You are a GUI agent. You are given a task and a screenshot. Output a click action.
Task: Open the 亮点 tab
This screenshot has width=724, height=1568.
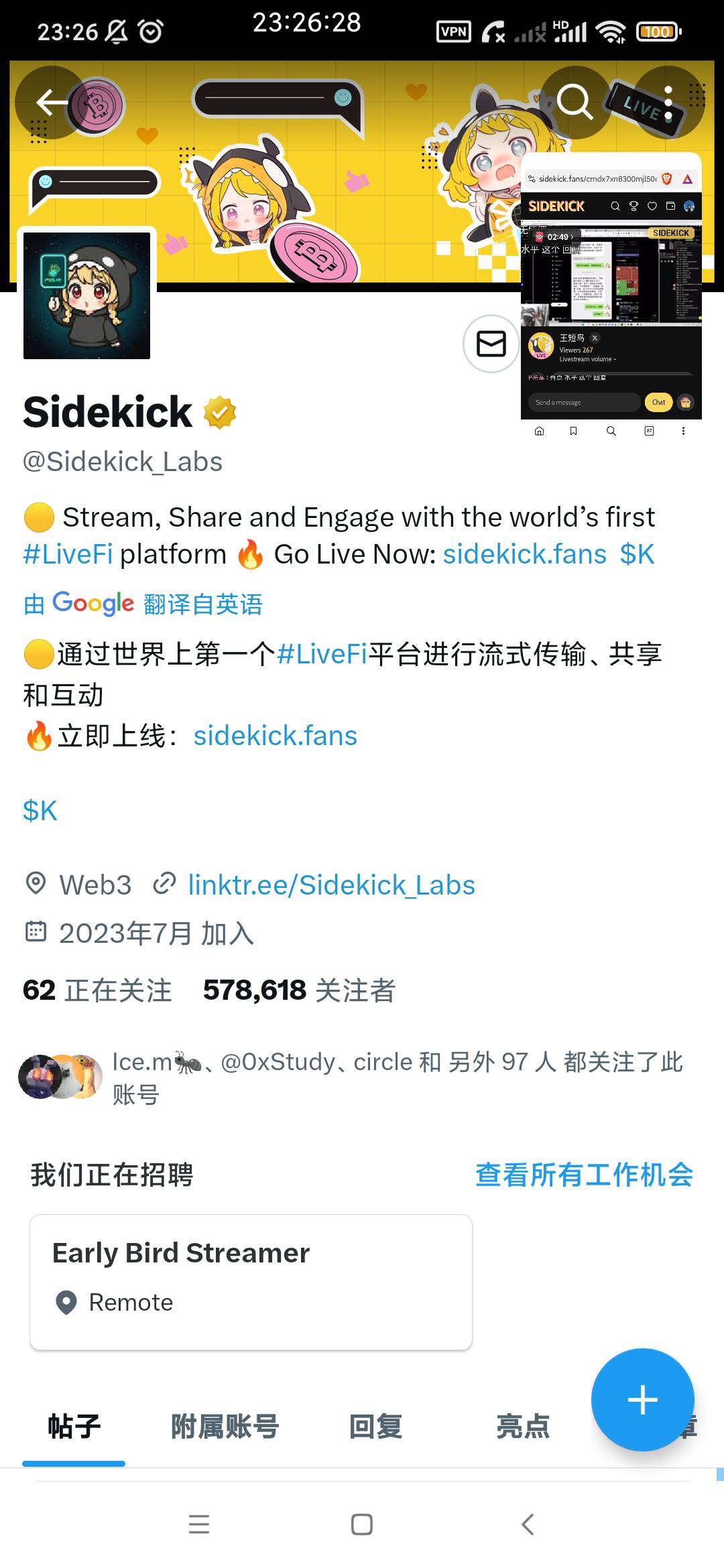point(523,1426)
